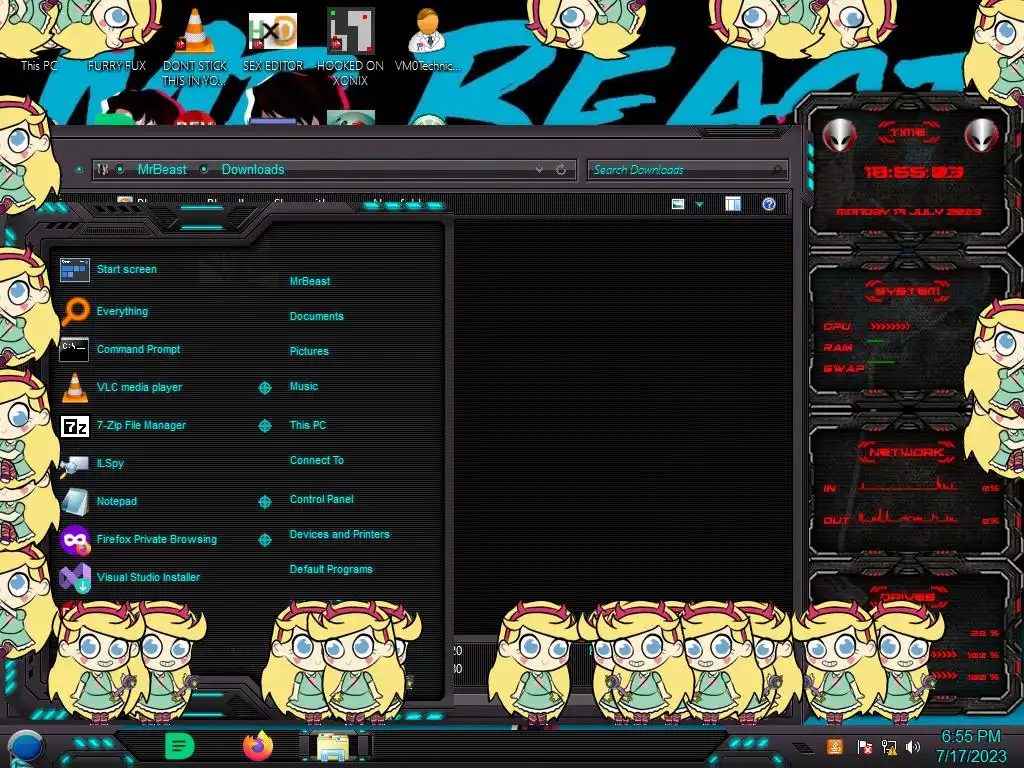Toggle the Explorer preview pane icon
The width and height of the screenshot is (1024, 768).
[x=733, y=204]
